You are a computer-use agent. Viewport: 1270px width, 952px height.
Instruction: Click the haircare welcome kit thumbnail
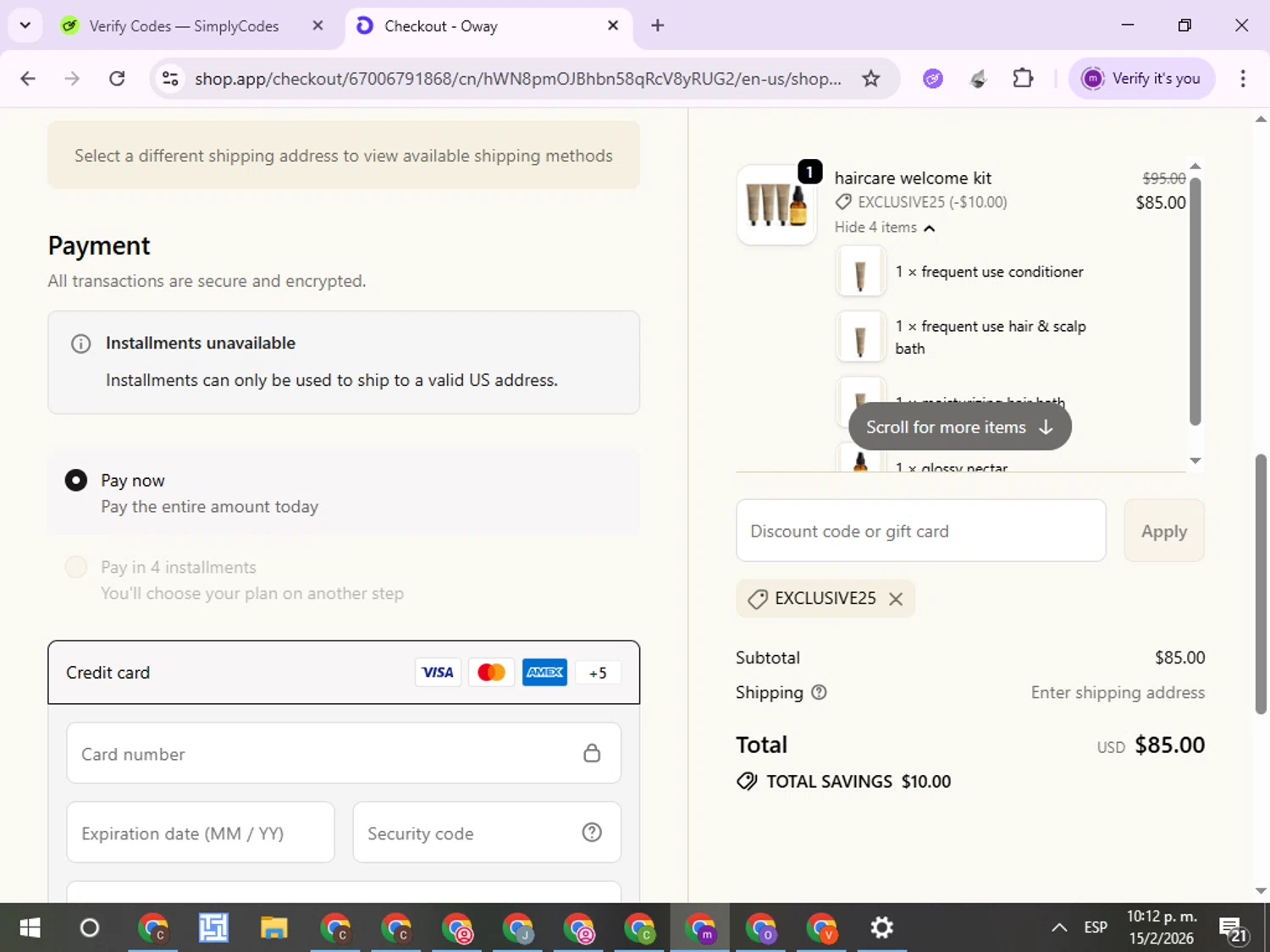point(776,205)
